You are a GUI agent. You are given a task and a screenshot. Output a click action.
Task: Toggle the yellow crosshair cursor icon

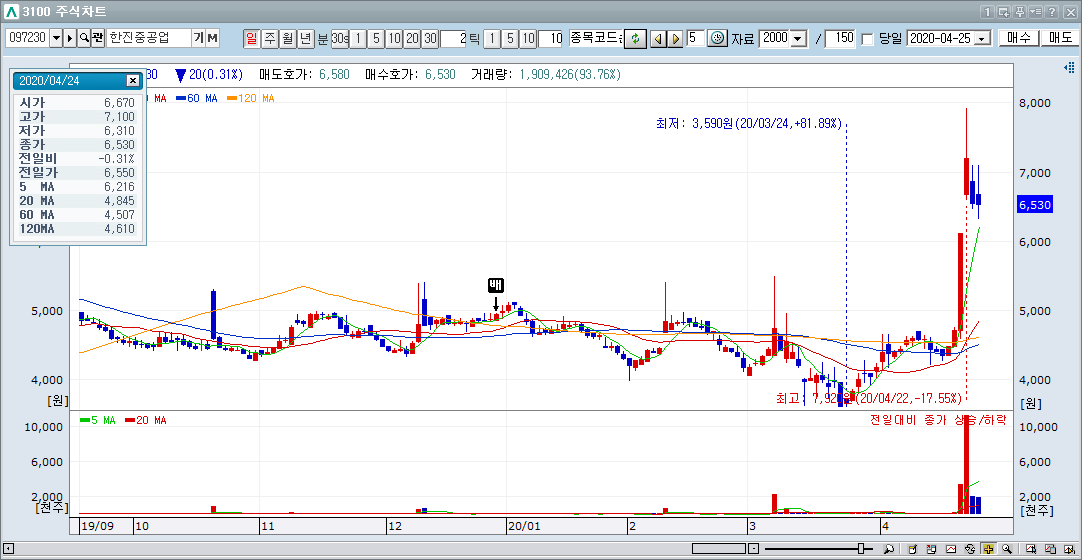pyautogui.click(x=988, y=550)
